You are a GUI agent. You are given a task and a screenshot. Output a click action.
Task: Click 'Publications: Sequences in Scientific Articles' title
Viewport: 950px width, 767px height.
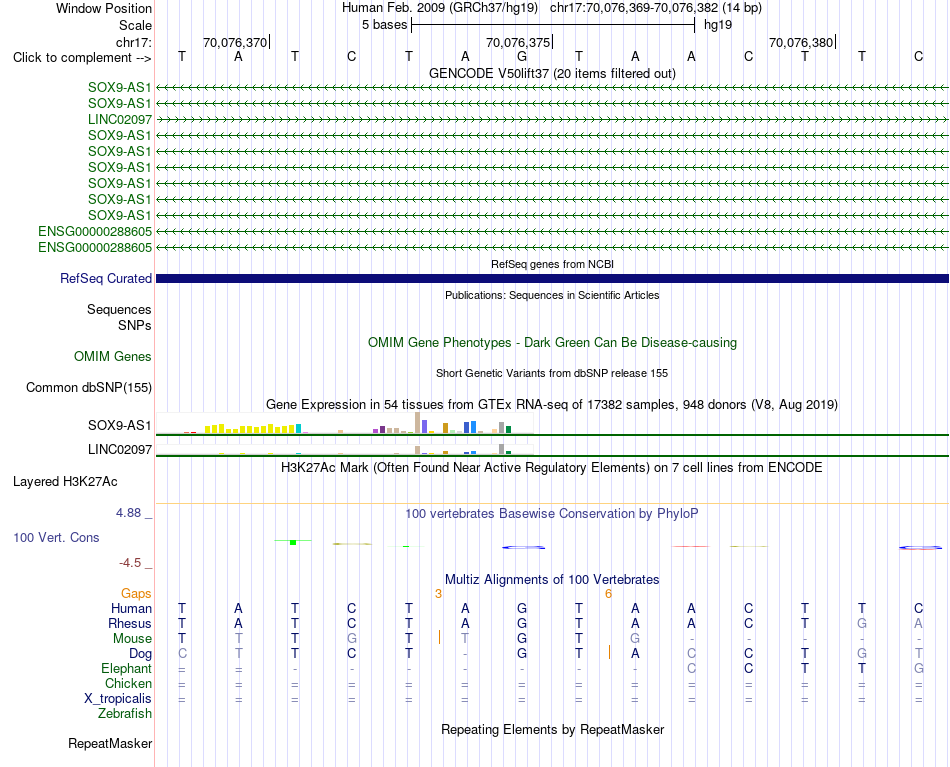(552, 295)
